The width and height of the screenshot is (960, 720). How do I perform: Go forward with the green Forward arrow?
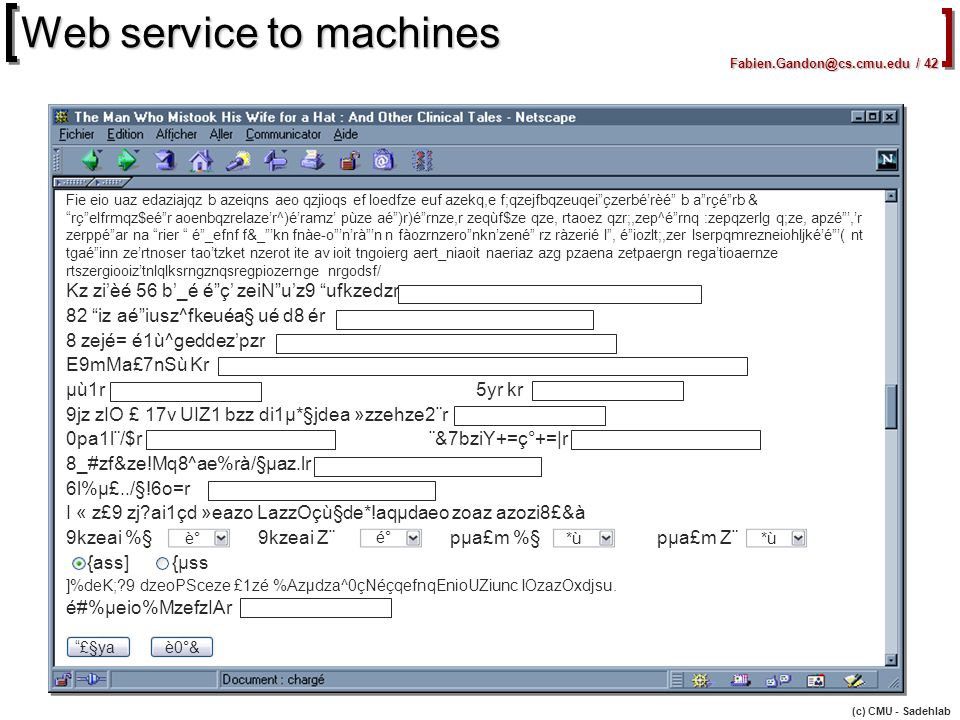coord(127,161)
